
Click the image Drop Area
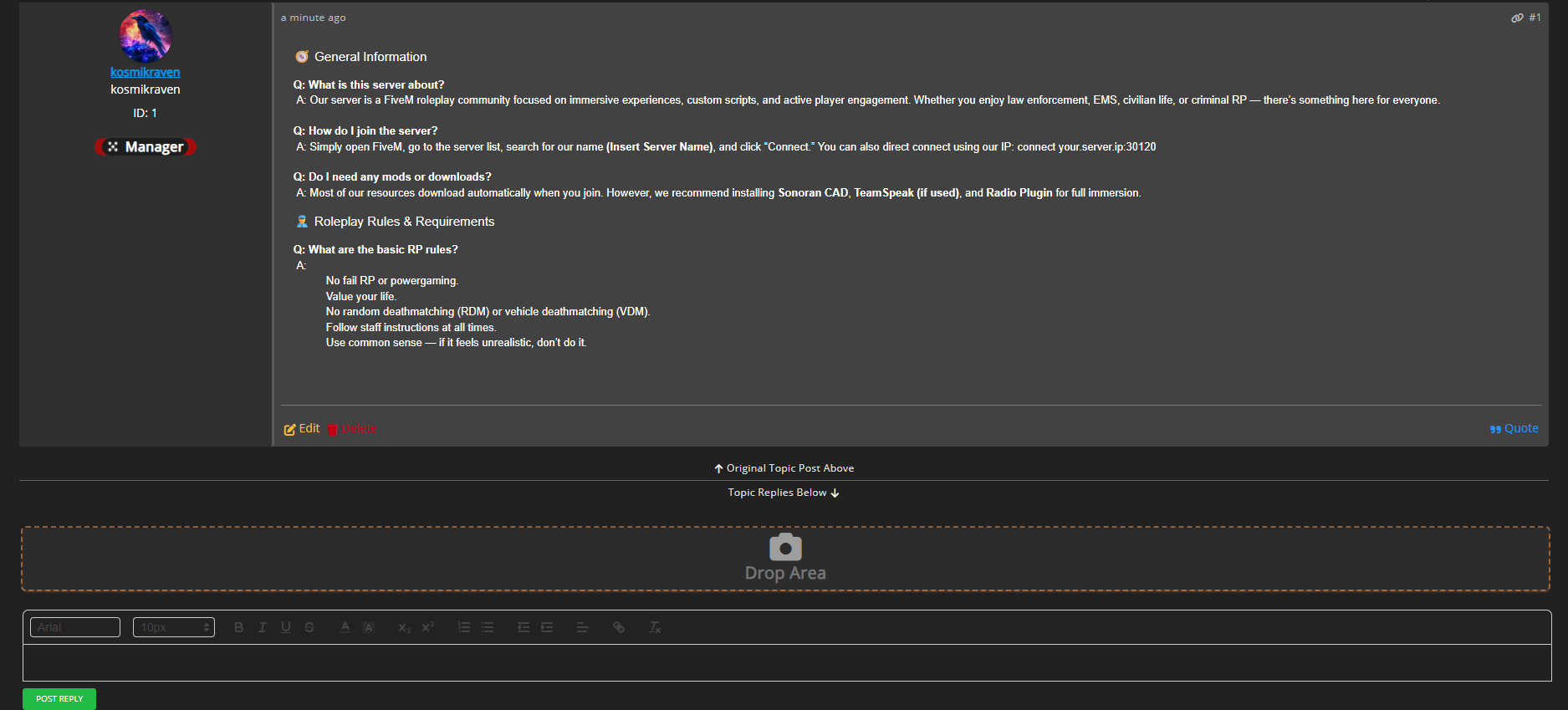(785, 559)
